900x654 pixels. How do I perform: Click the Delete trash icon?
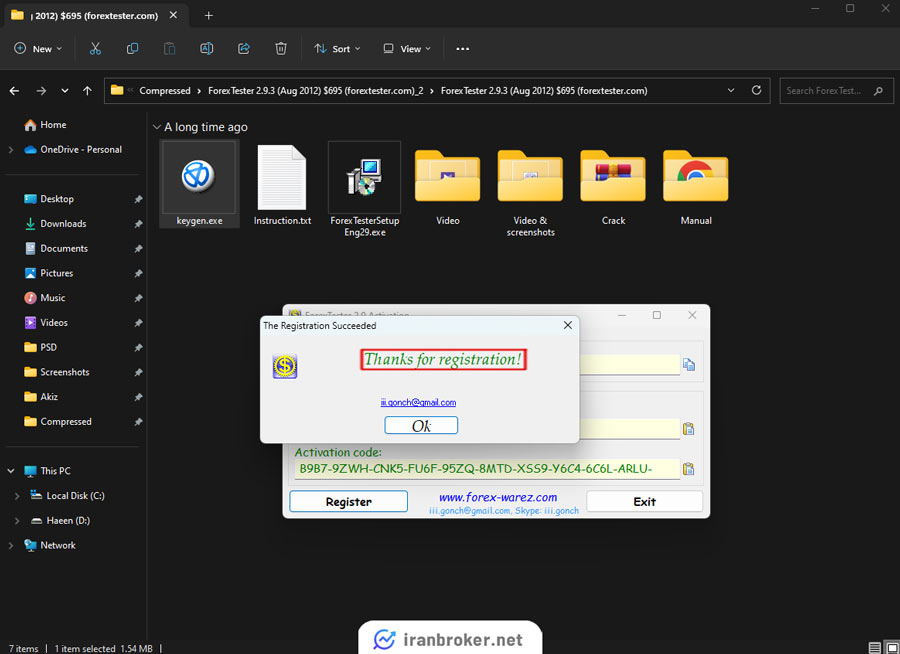point(281,49)
